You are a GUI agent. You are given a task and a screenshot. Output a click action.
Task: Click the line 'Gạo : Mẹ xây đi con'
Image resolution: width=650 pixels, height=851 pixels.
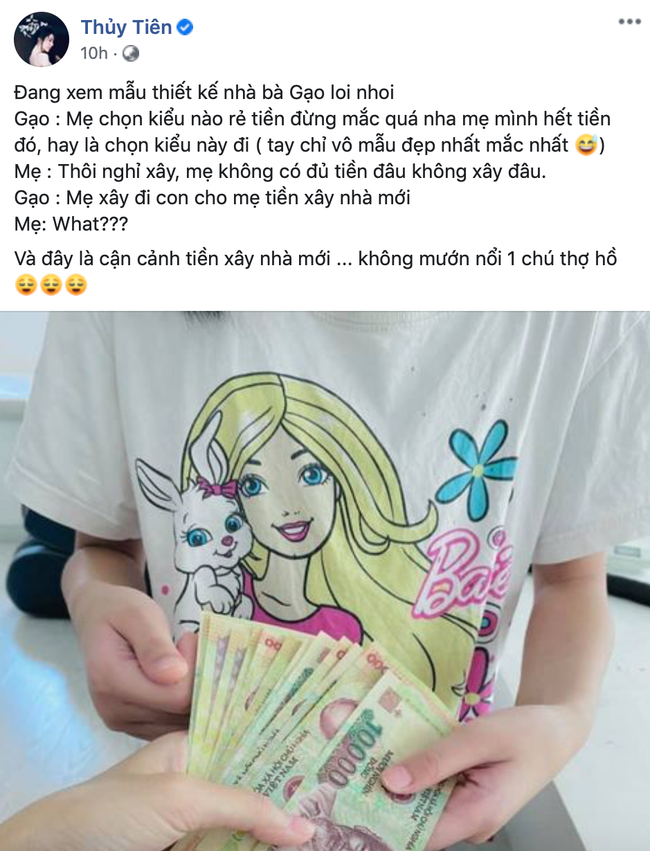pos(212,198)
